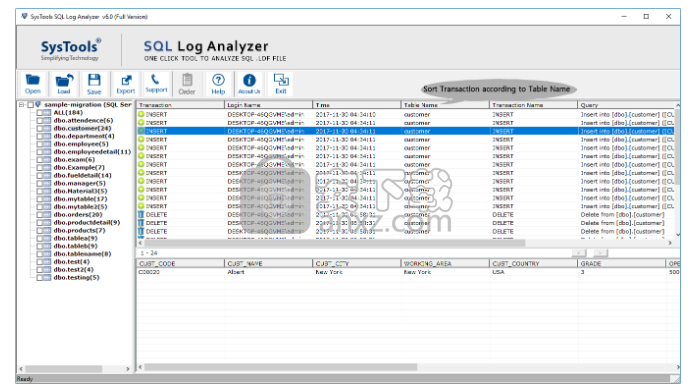Click the dbo.test2(4) table icon
Viewport: 697px width, 391px height.
click(x=47, y=270)
